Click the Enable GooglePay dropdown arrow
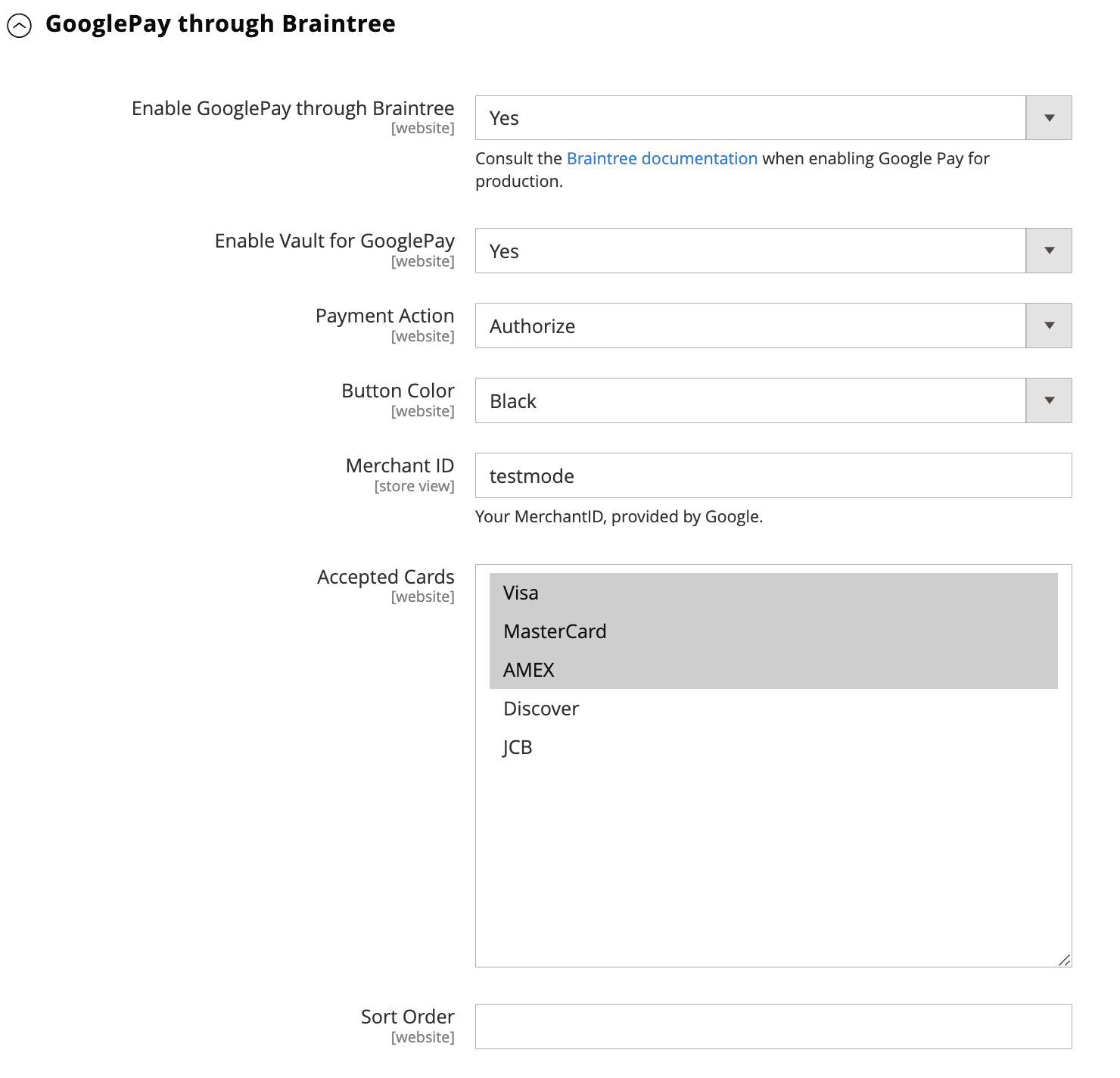This screenshot has height=1078, width=1120. pos(1049,118)
